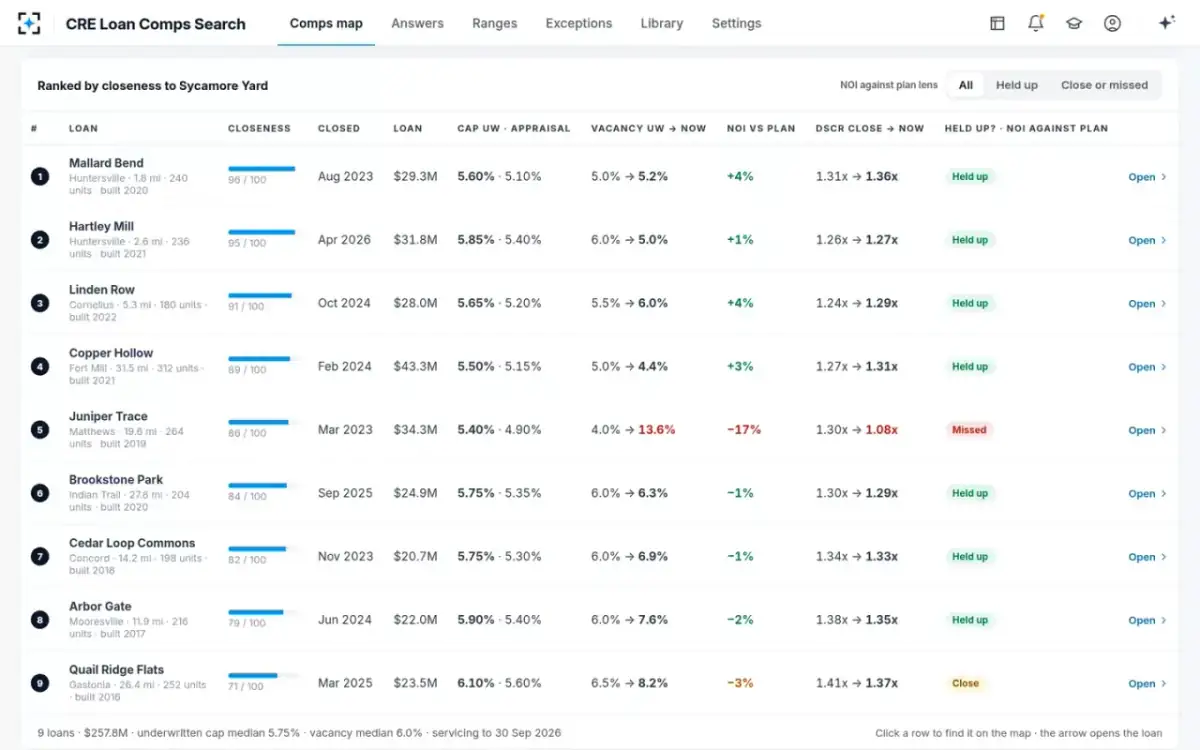
Task: Click the Vacancy UW → Now column header
Action: (648, 128)
